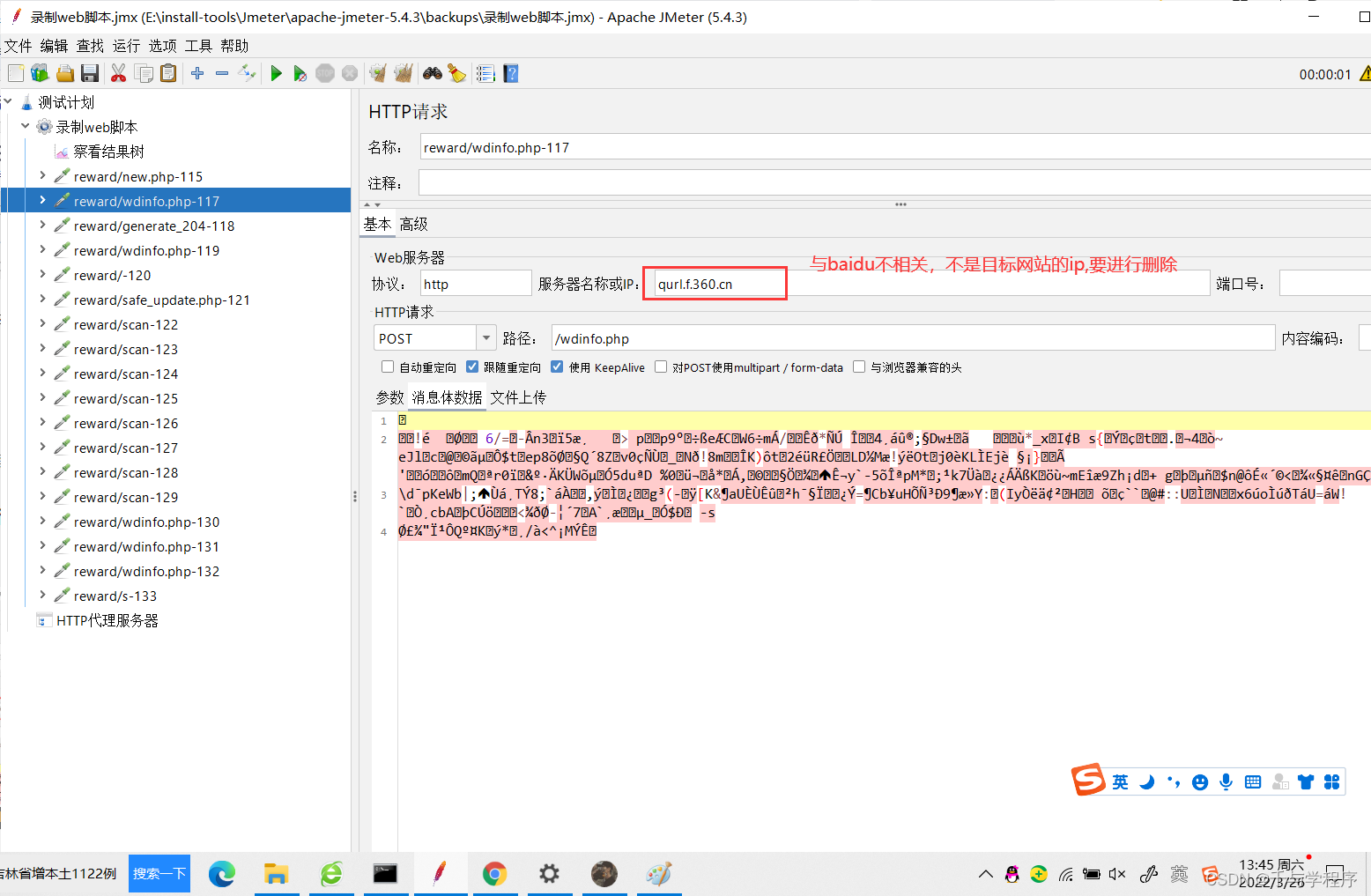This screenshot has height=896, width=1371.
Task: Click the Cut scissors icon
Action: (x=118, y=73)
